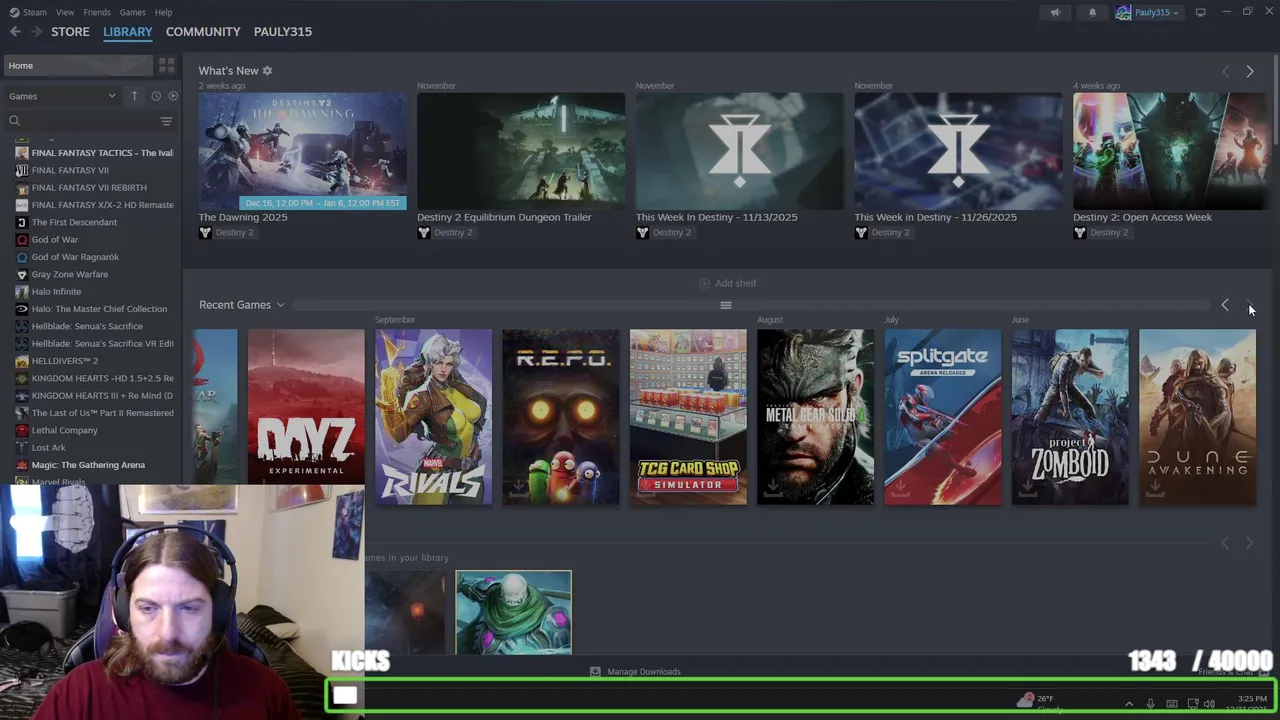Image resolution: width=1280 pixels, height=720 pixels.
Task: Select the LIBRARY tab
Action: (128, 32)
